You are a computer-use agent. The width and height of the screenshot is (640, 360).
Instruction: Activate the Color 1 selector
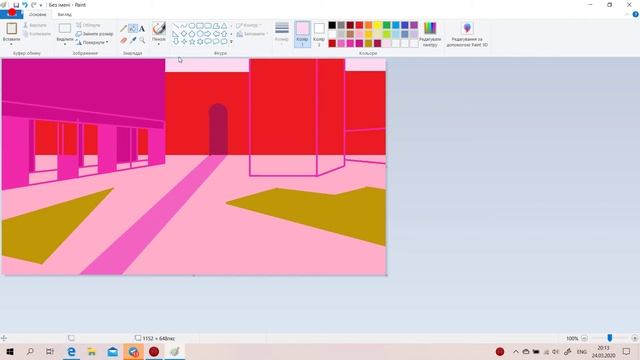(302, 34)
